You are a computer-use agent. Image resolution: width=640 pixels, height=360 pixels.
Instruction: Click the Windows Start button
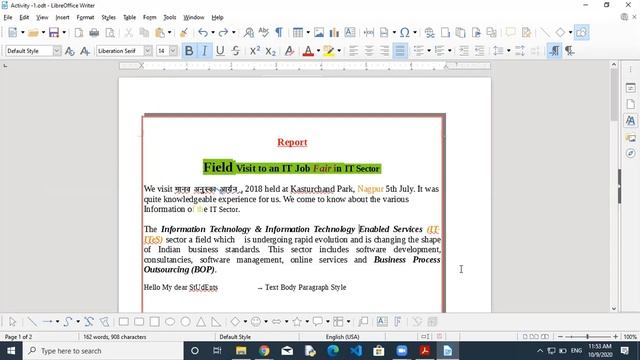click(11, 351)
